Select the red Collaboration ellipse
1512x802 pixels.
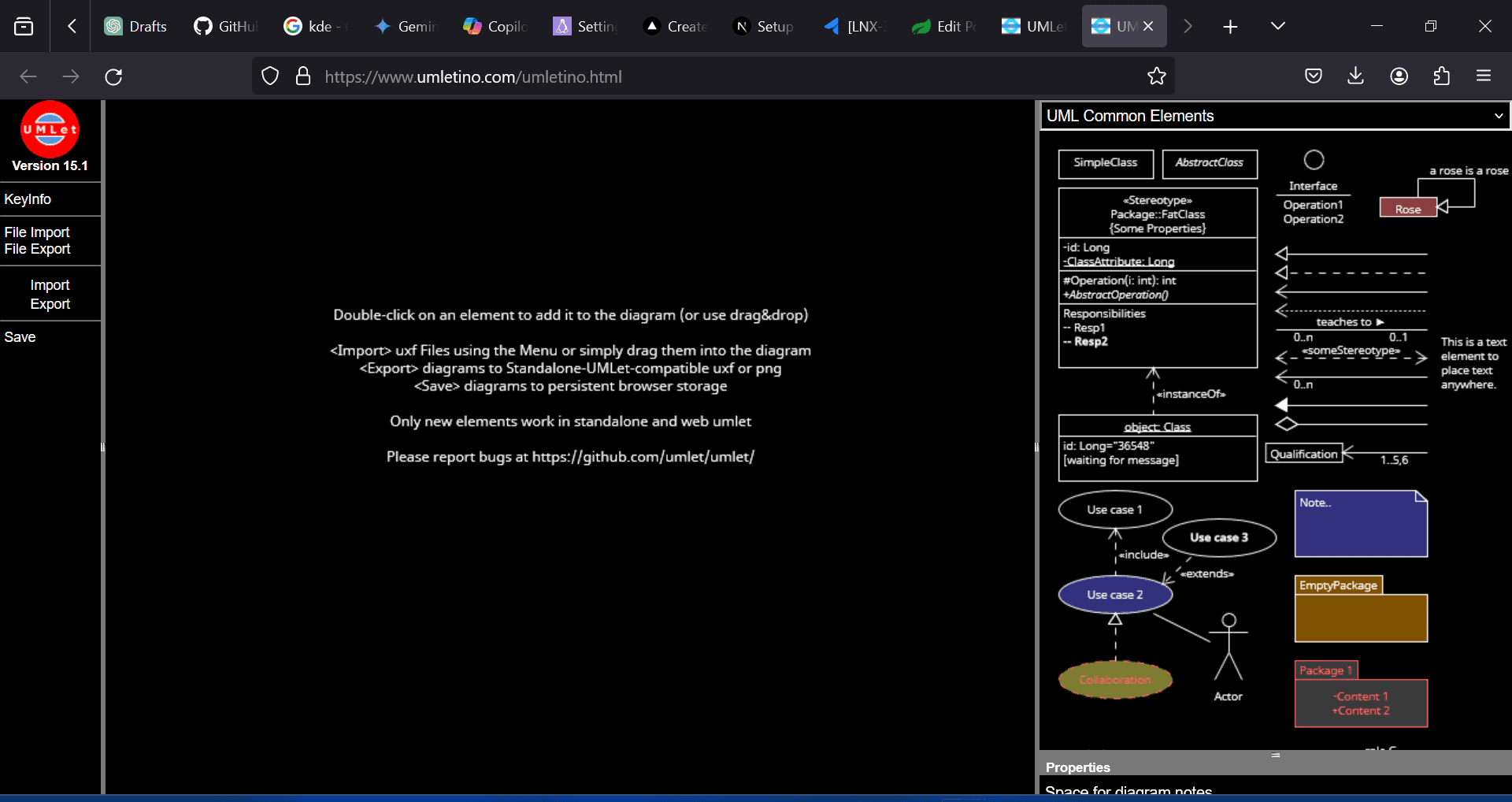(1115, 679)
